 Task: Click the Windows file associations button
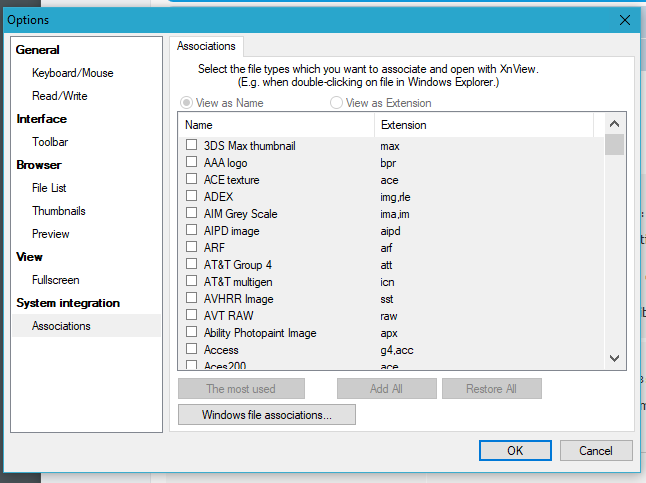(266, 414)
